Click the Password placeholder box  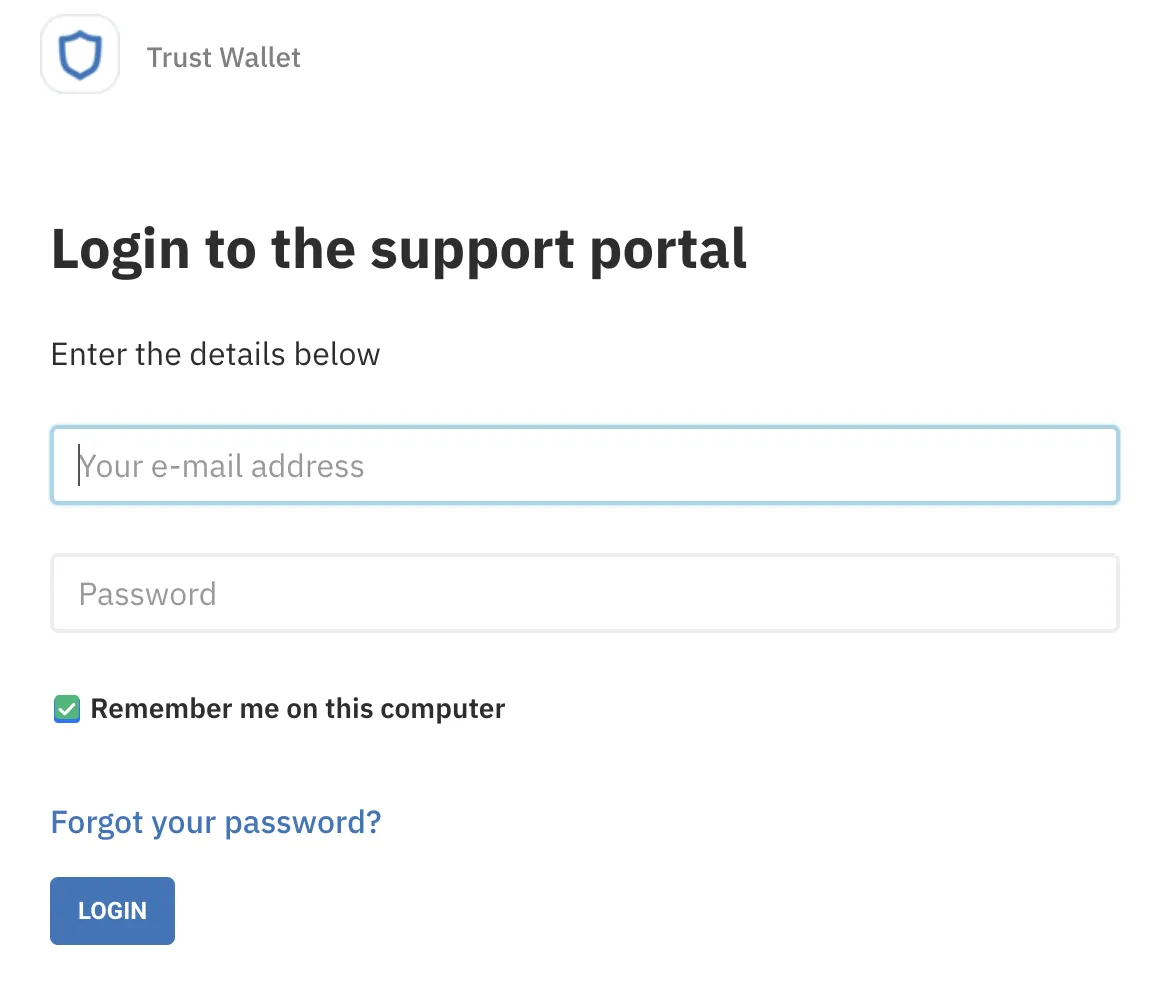coord(584,592)
